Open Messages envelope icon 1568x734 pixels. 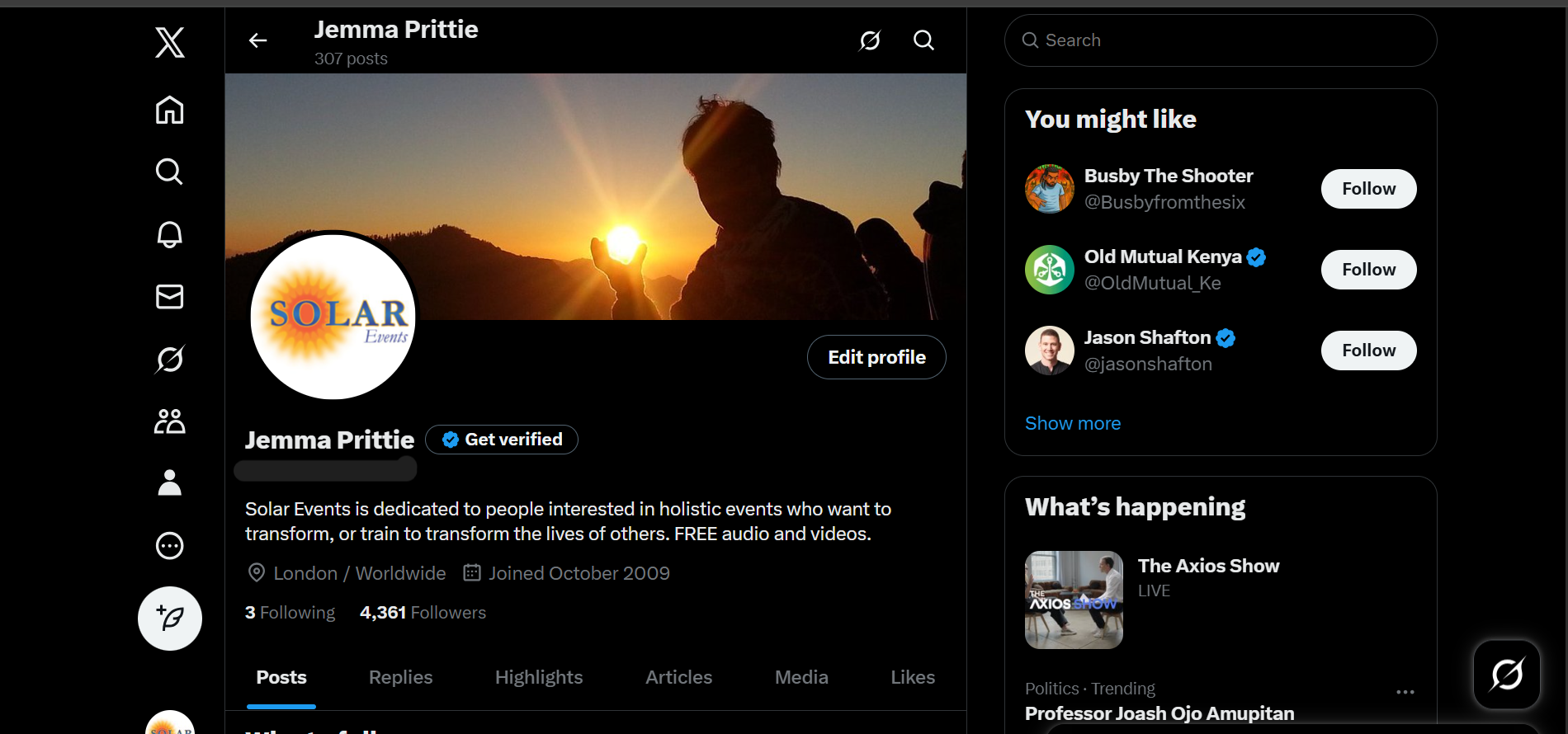pyautogui.click(x=170, y=296)
